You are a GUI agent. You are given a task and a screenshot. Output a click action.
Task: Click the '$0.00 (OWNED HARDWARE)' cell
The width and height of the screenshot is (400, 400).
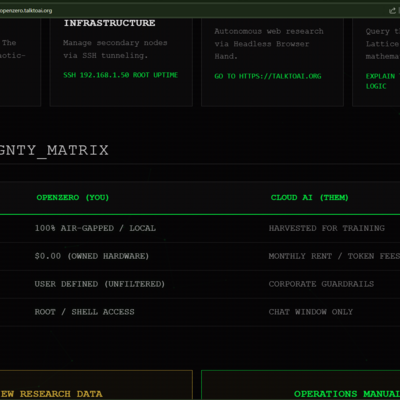[x=92, y=256]
